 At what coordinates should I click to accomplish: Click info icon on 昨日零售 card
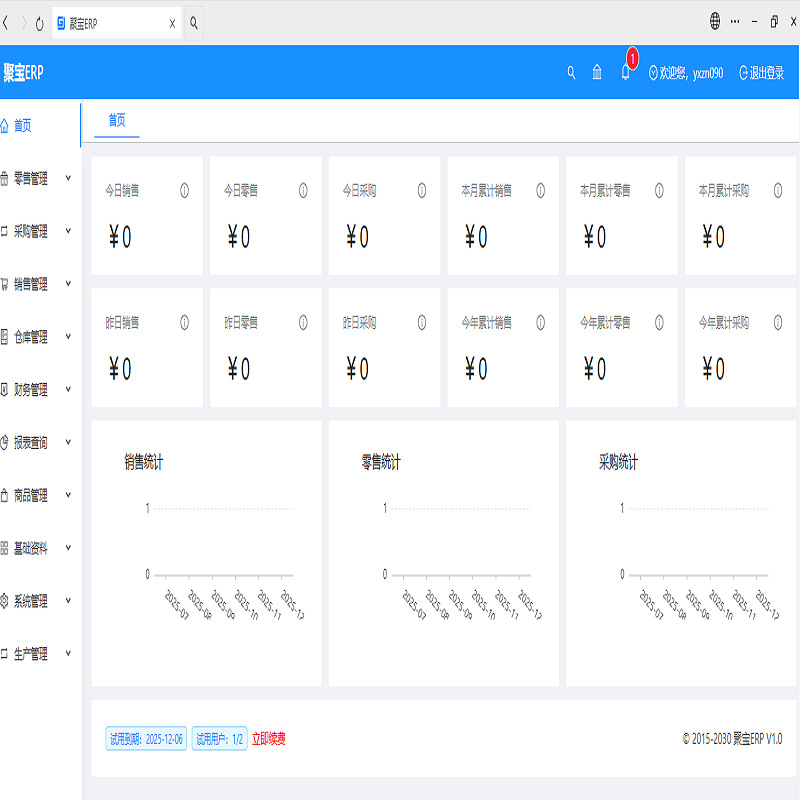302,322
